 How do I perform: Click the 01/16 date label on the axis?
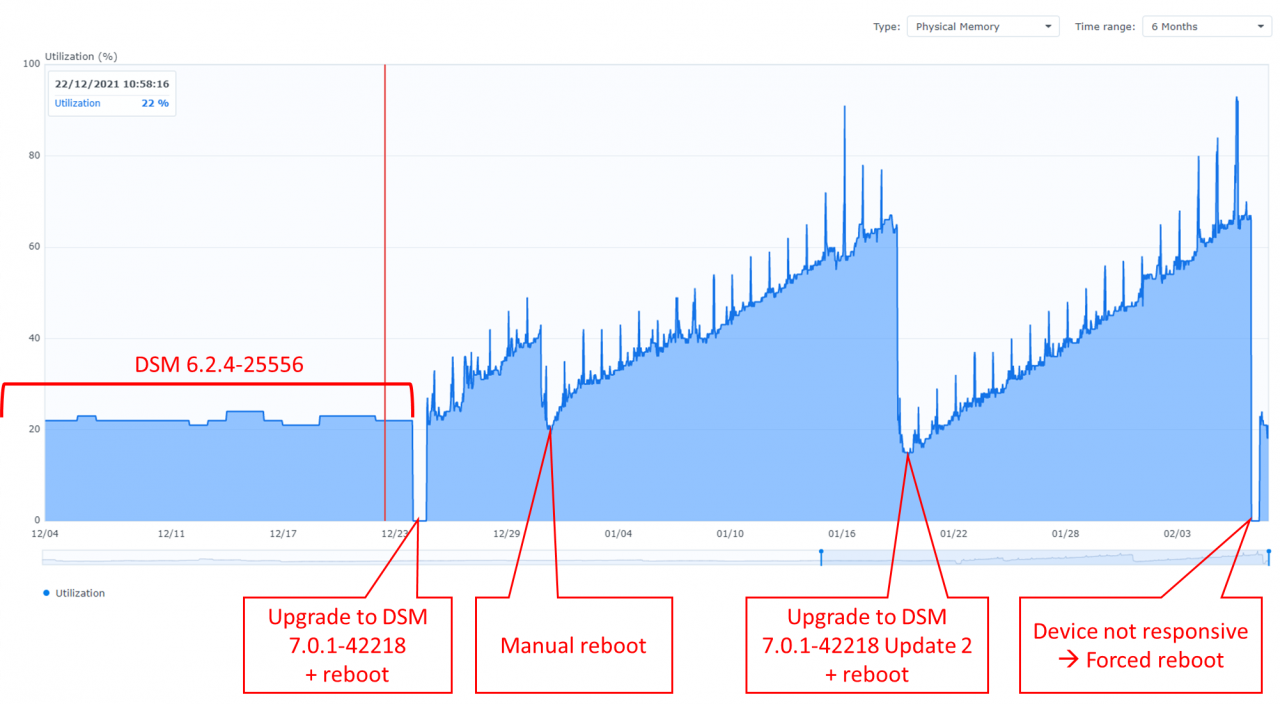(841, 533)
